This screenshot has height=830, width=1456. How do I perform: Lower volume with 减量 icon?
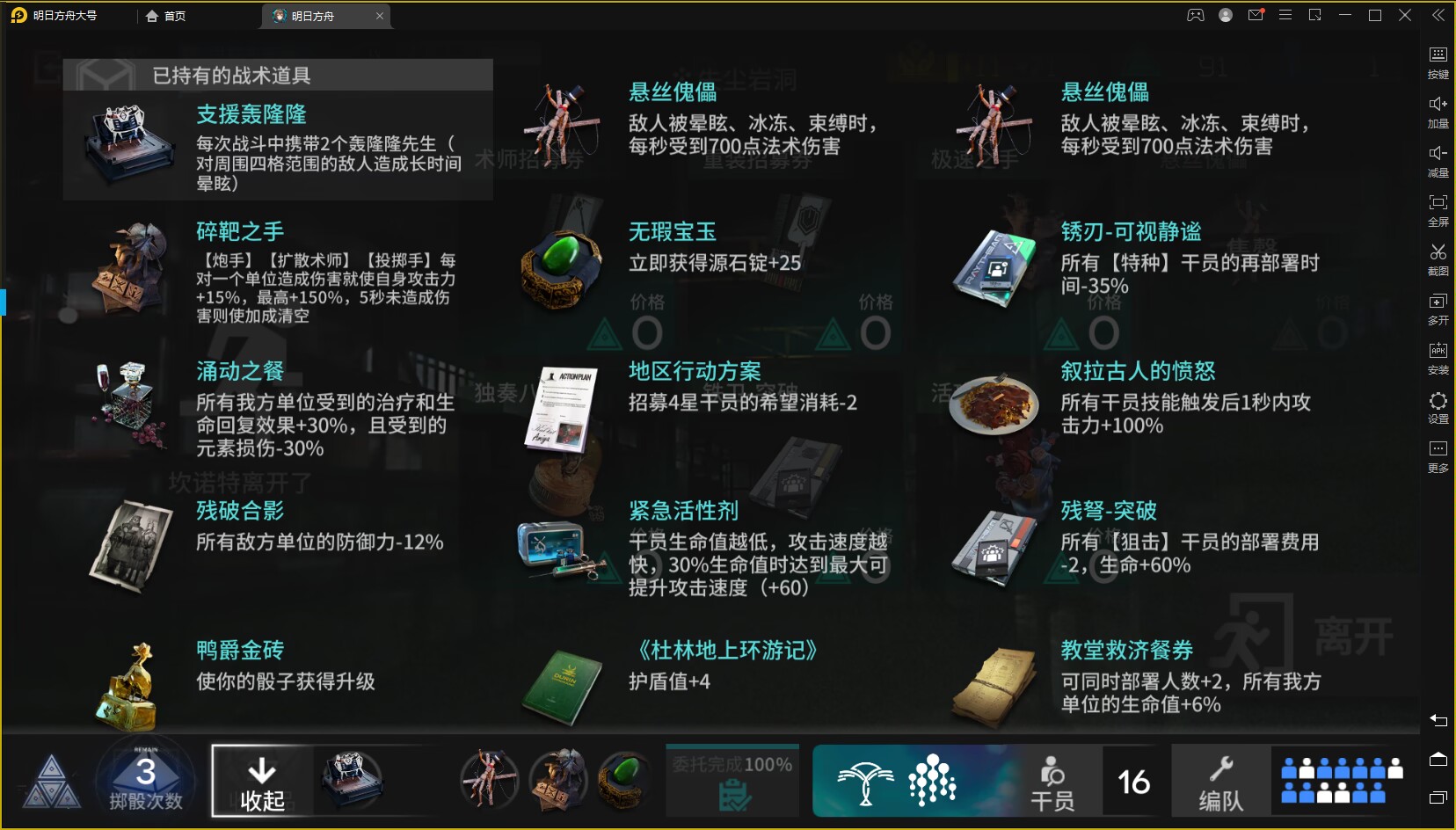1438,161
